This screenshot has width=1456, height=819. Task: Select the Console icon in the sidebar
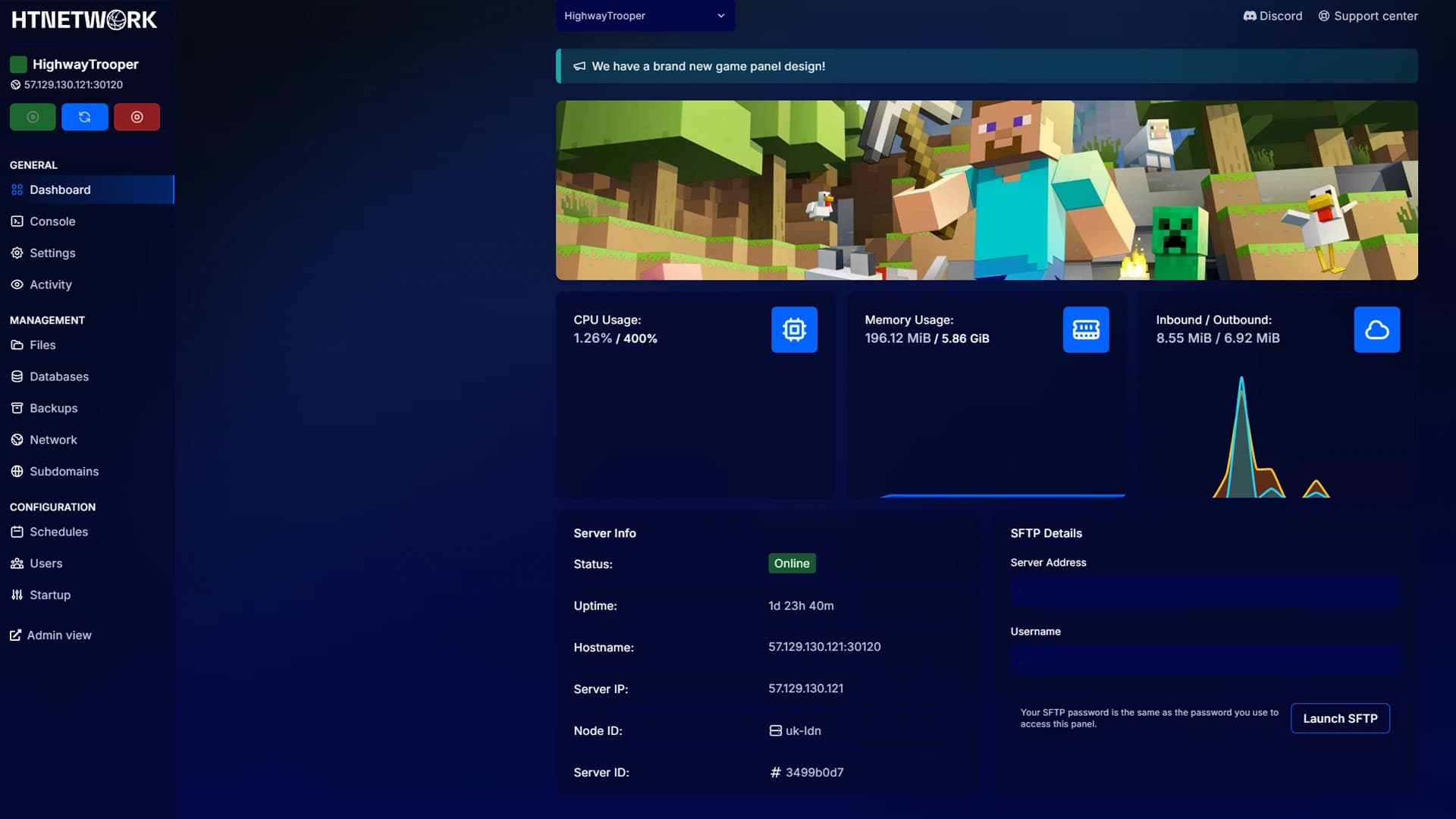pos(17,221)
